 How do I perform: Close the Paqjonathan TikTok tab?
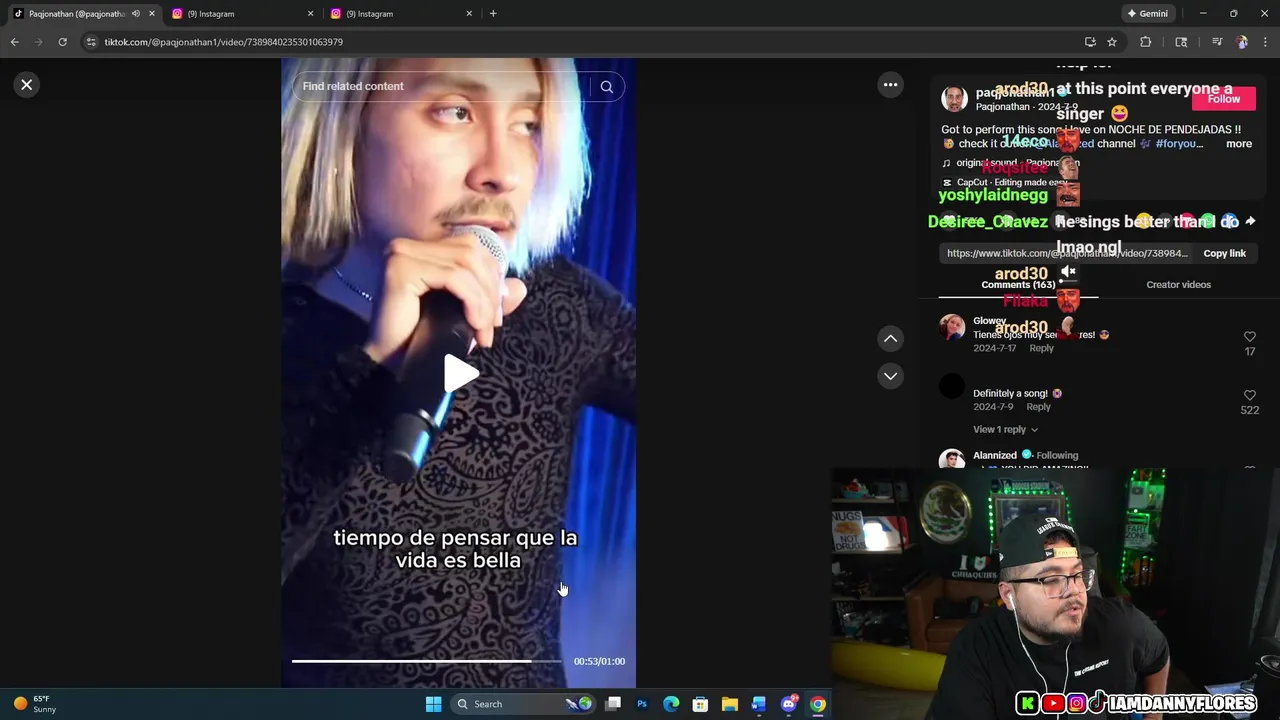[x=152, y=14]
